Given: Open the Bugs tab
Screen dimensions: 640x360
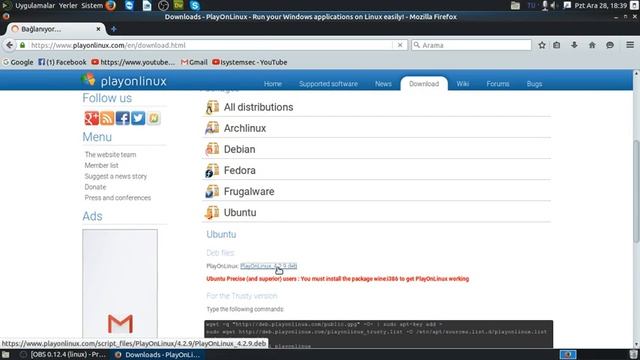Looking at the screenshot, I should (x=534, y=84).
